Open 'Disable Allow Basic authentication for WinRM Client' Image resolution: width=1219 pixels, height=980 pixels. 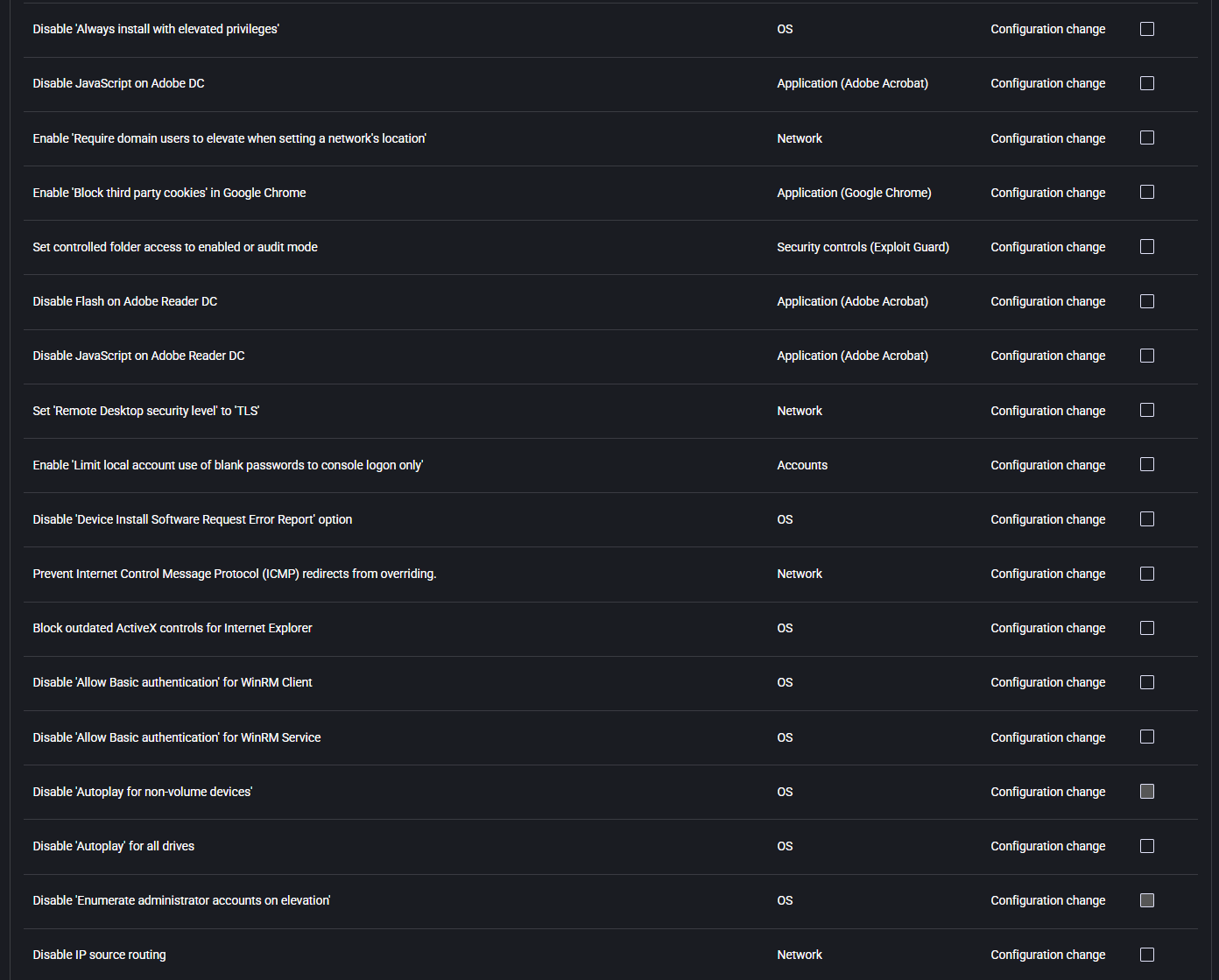point(173,682)
